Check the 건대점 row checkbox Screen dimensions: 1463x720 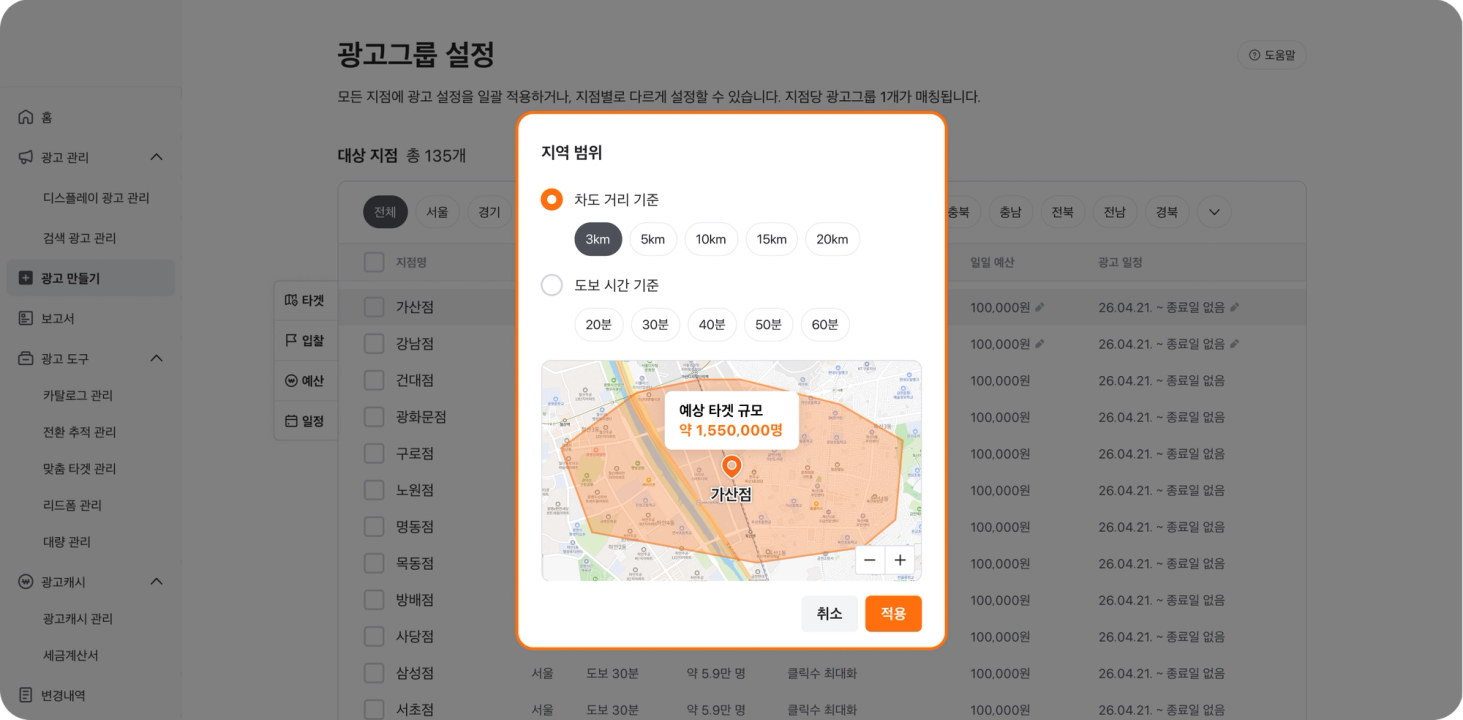coord(374,380)
